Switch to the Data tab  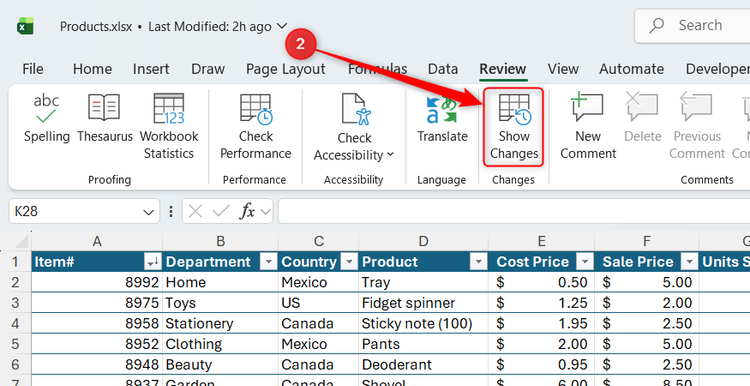pos(442,69)
